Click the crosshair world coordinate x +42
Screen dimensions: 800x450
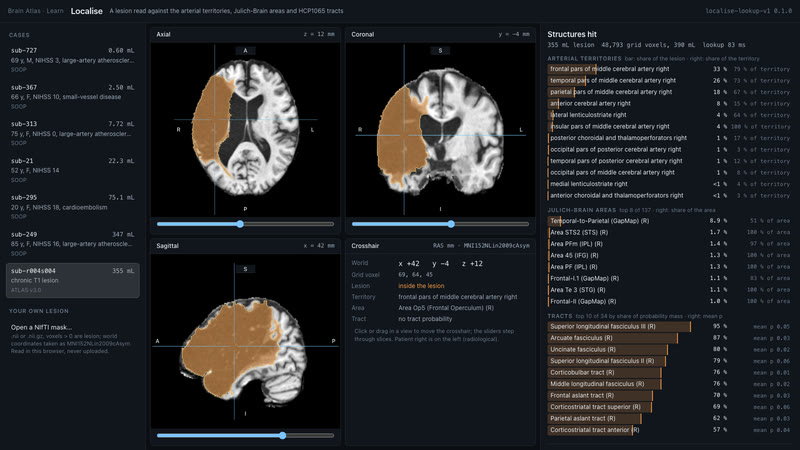(409, 264)
